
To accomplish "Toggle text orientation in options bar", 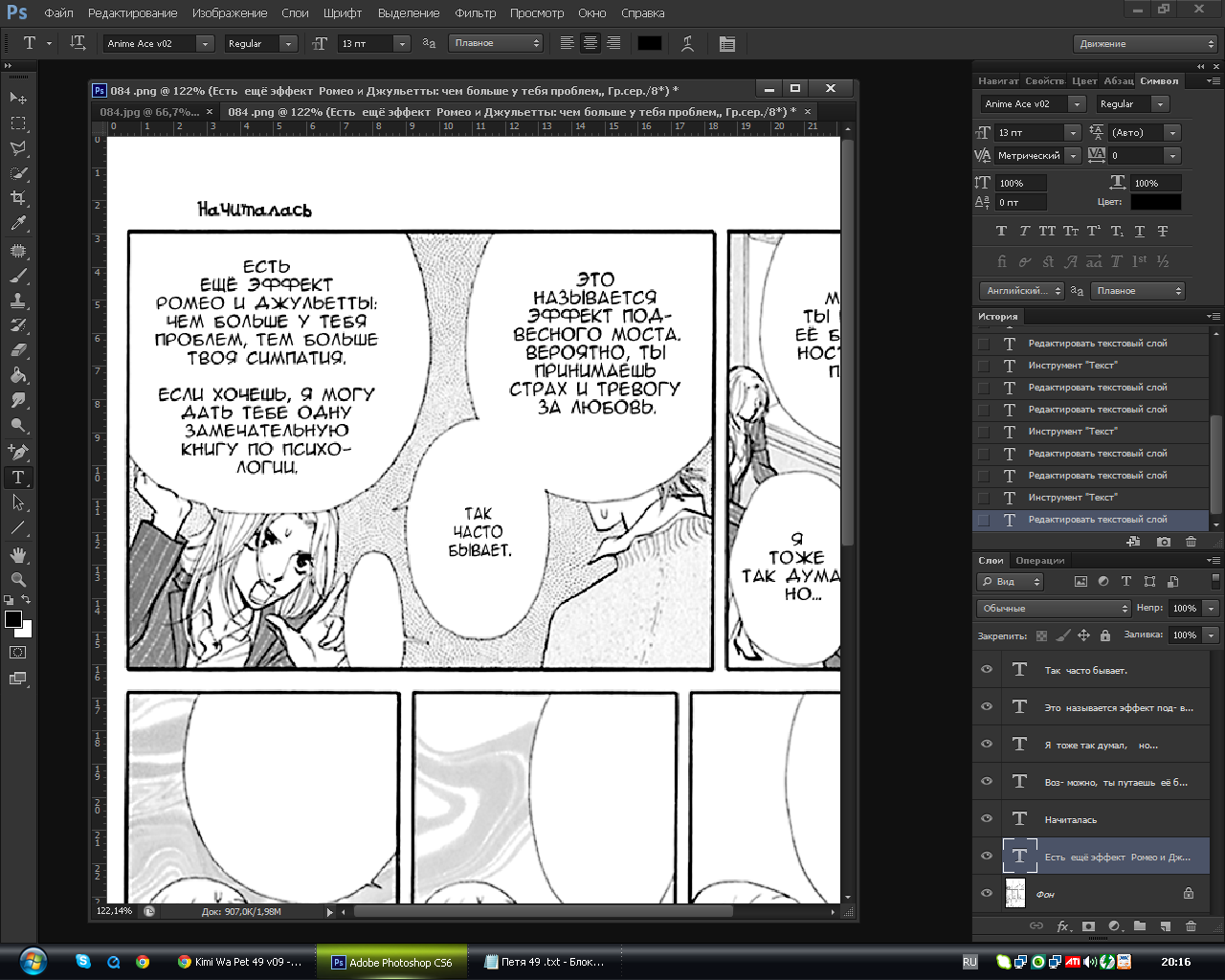I will click(78, 43).
